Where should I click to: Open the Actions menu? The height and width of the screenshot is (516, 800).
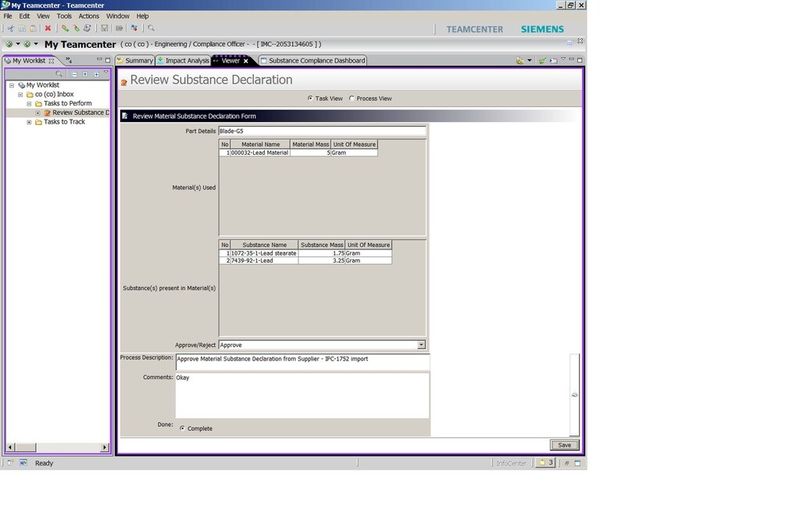(89, 16)
